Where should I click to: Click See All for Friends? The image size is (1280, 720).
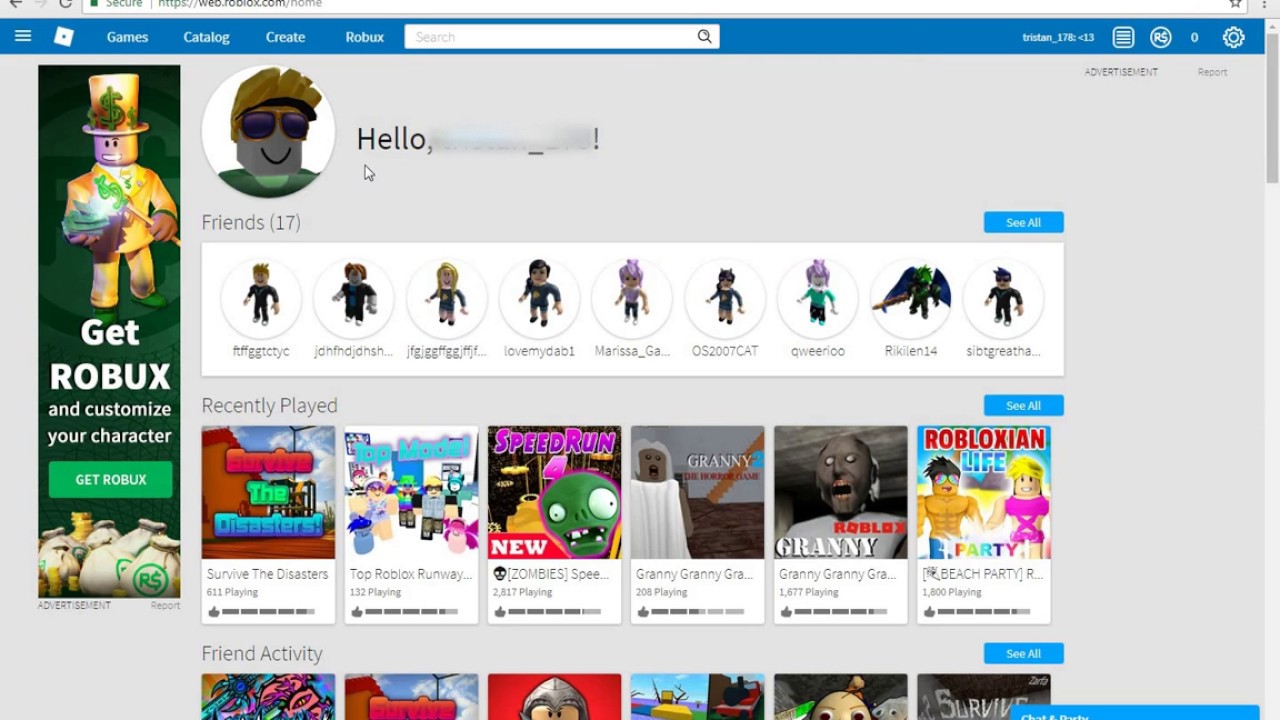pos(1023,222)
